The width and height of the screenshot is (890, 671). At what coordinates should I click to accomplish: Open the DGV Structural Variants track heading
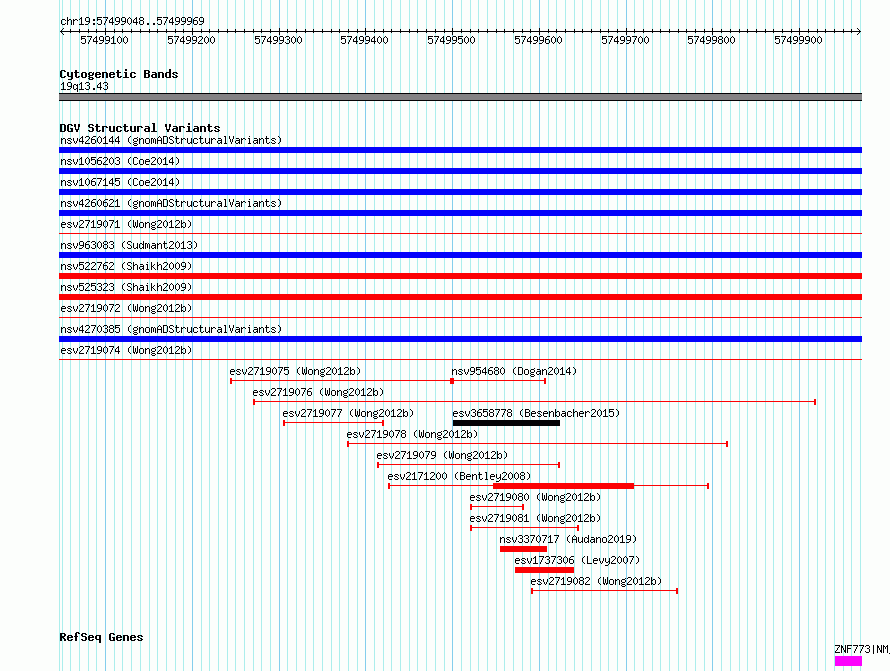point(140,128)
